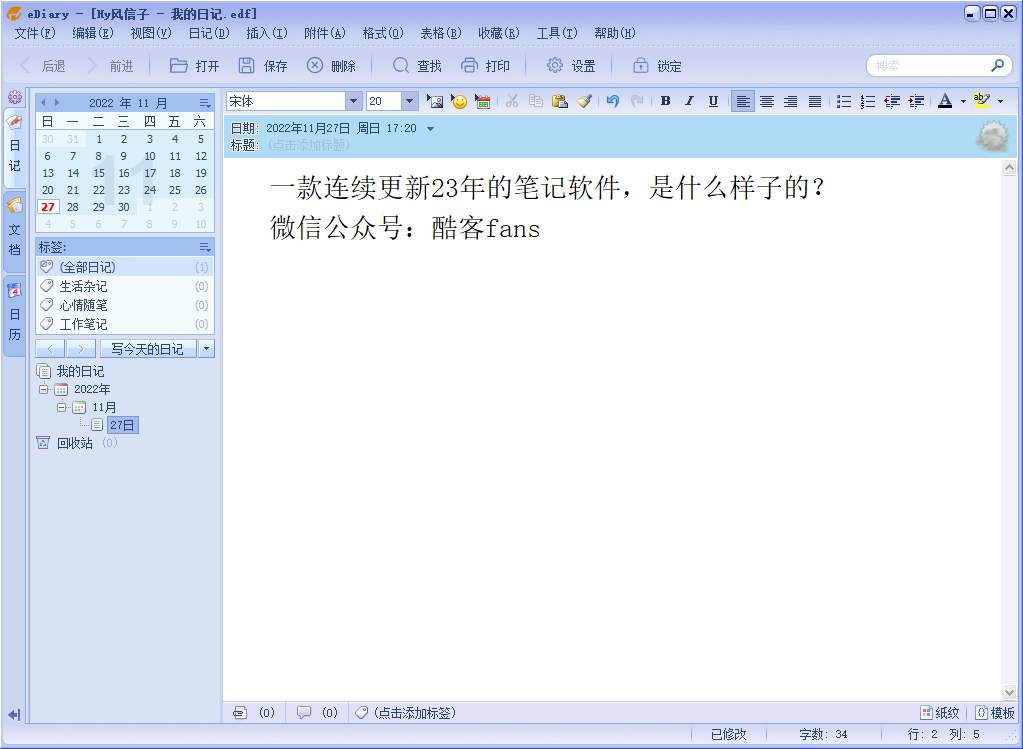The height and width of the screenshot is (749, 1023).
Task: Cut selection with the scissors icon
Action: point(512,101)
